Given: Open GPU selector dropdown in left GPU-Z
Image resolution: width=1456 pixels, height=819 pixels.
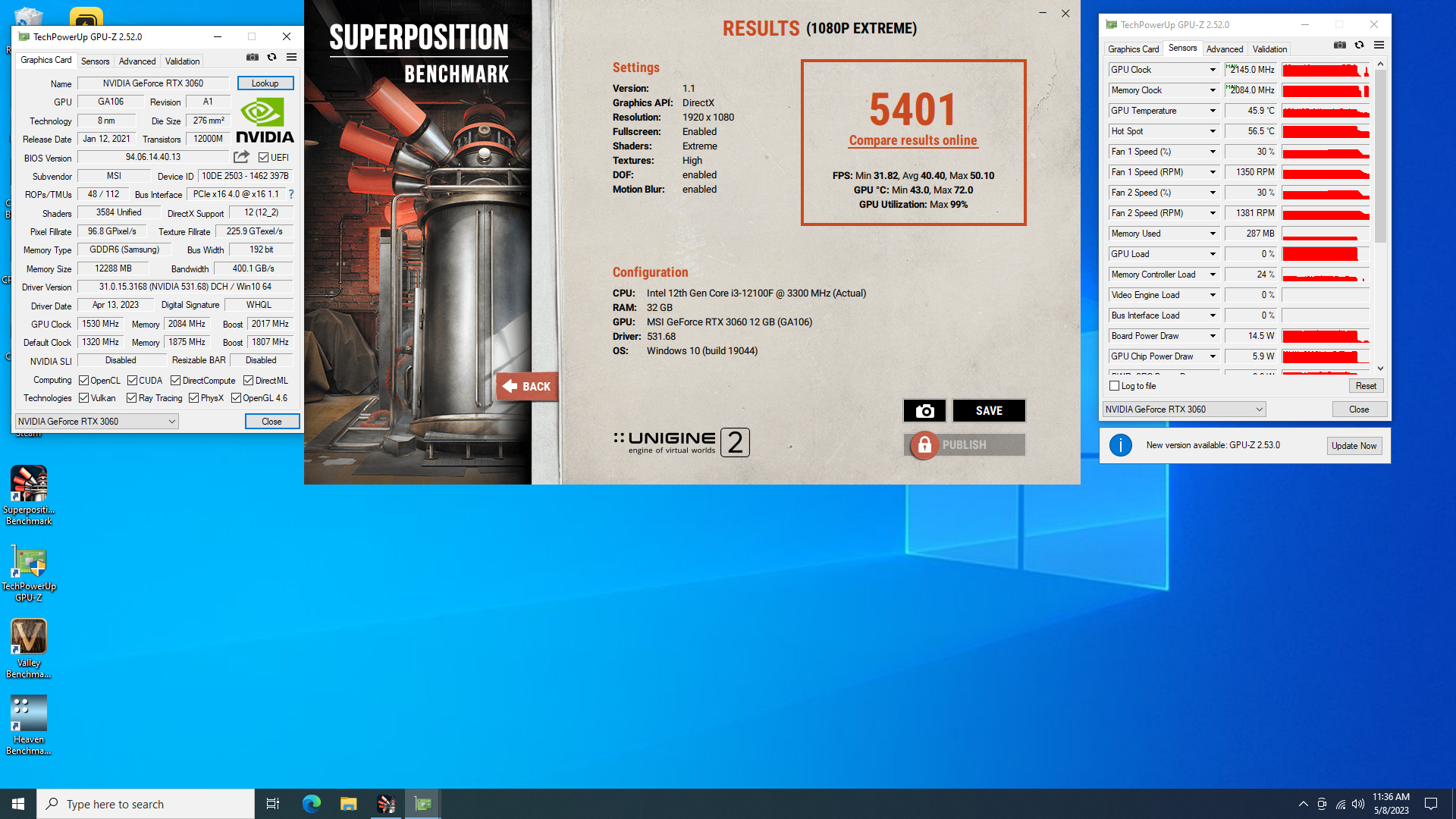Looking at the screenshot, I should [97, 422].
